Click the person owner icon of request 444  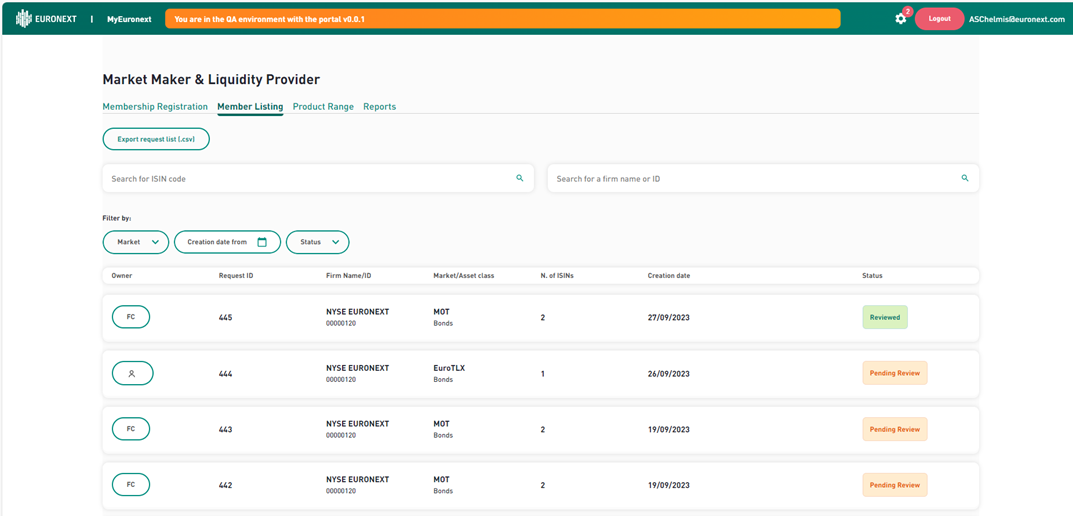132,374
